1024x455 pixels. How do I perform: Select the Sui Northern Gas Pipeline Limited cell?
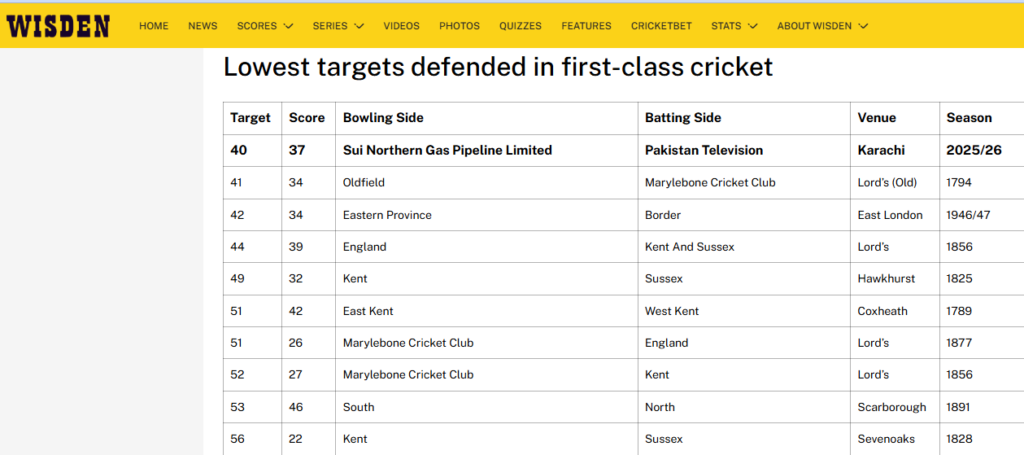click(x=447, y=151)
